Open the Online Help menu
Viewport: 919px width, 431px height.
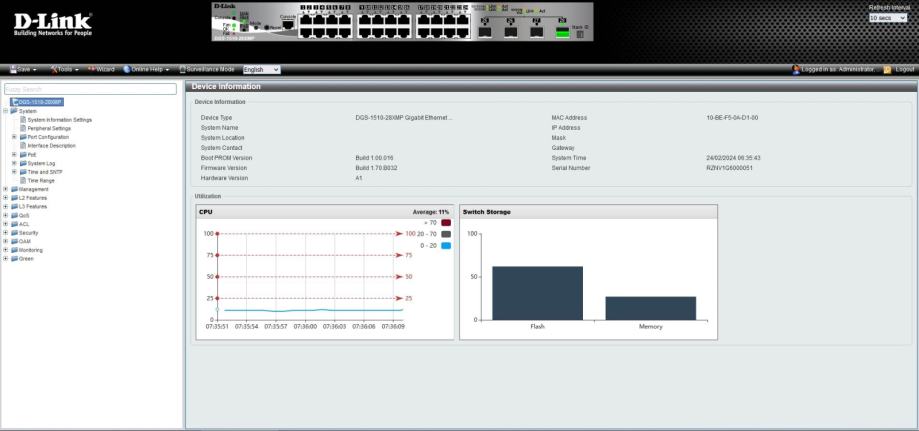coord(148,69)
